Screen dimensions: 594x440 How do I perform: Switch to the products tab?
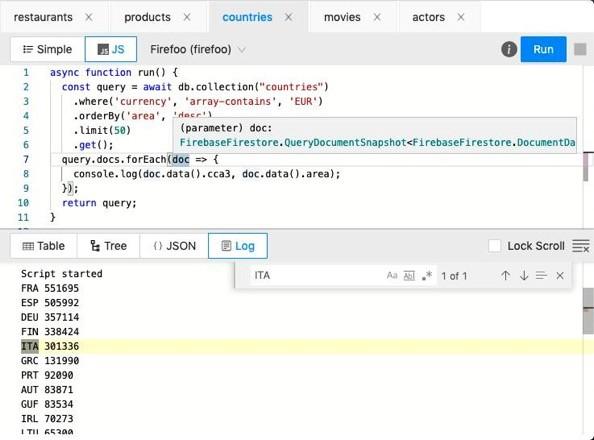click(147, 17)
